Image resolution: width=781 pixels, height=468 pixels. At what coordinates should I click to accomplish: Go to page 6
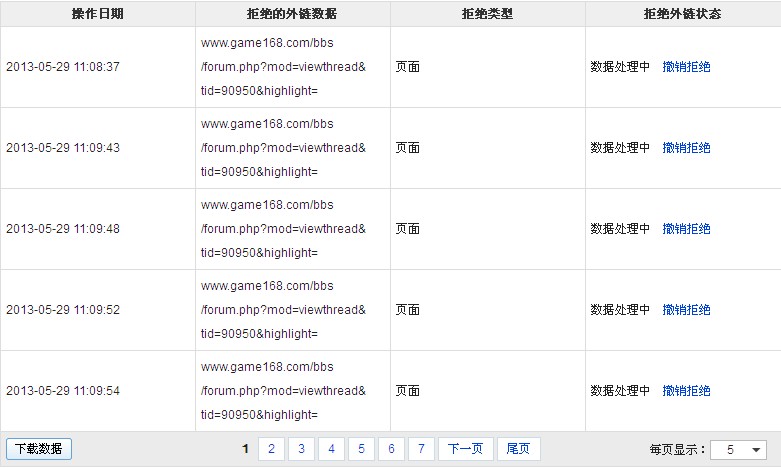coord(391,449)
